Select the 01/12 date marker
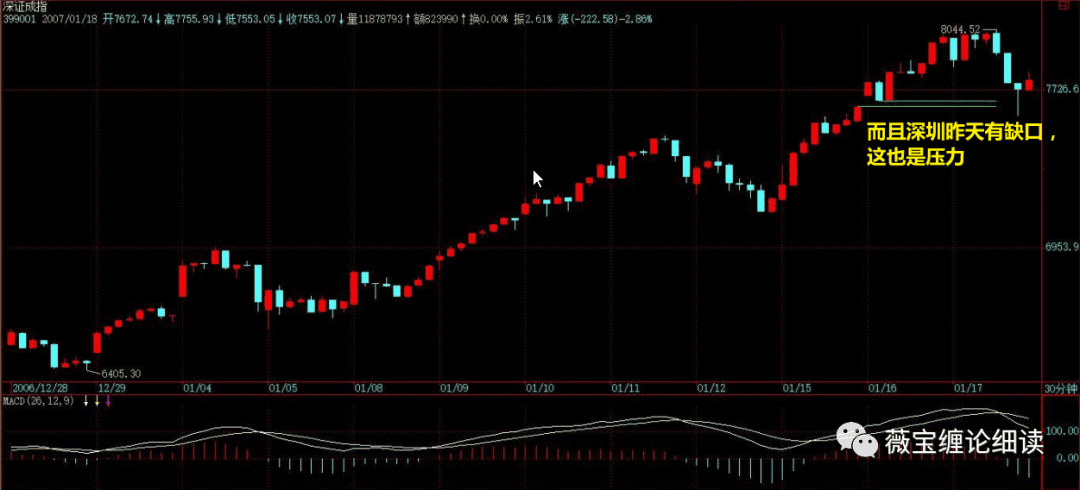This screenshot has height=490, width=1080. click(x=710, y=388)
